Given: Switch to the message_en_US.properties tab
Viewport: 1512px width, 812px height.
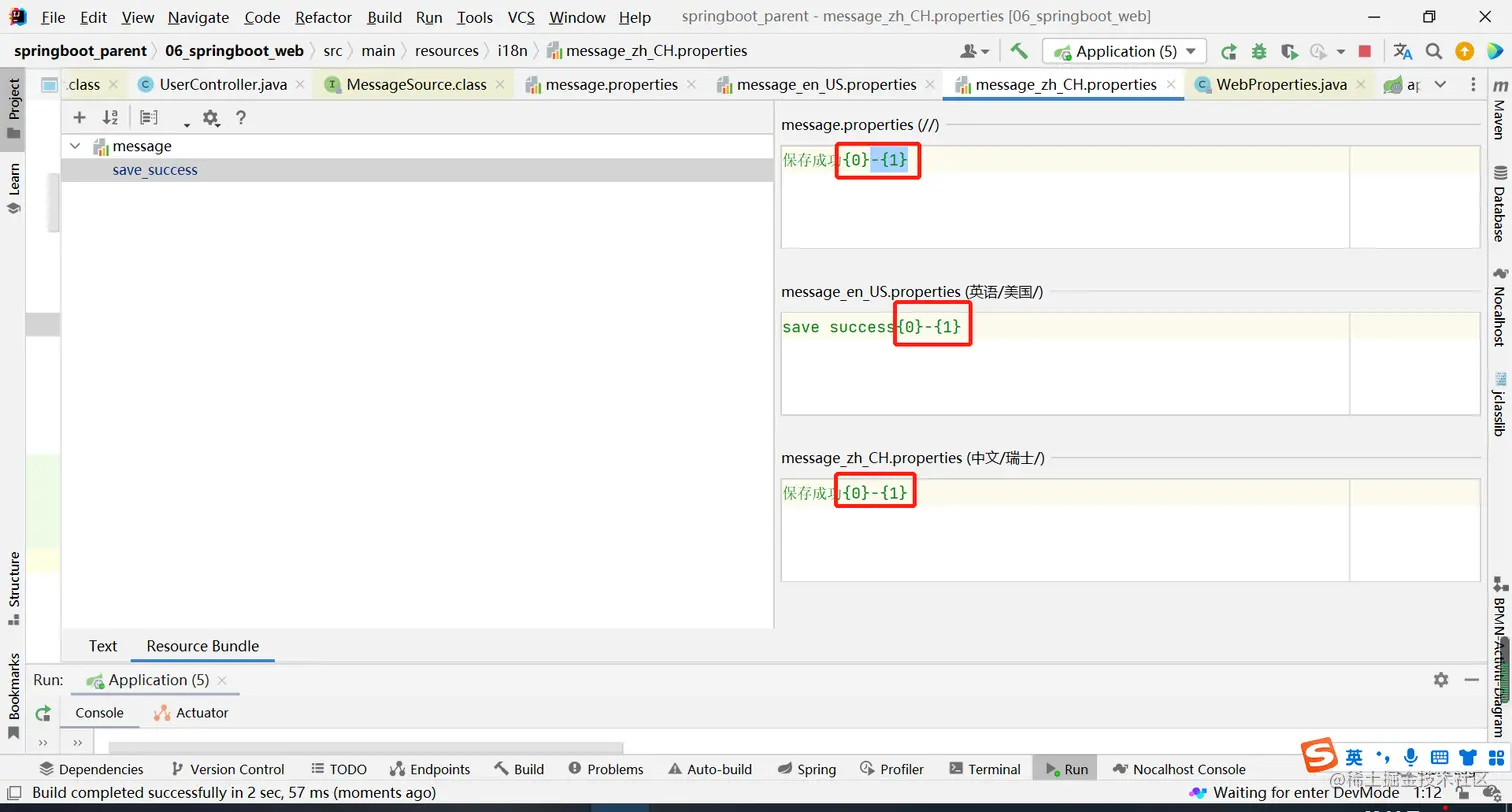Looking at the screenshot, I should click(826, 85).
